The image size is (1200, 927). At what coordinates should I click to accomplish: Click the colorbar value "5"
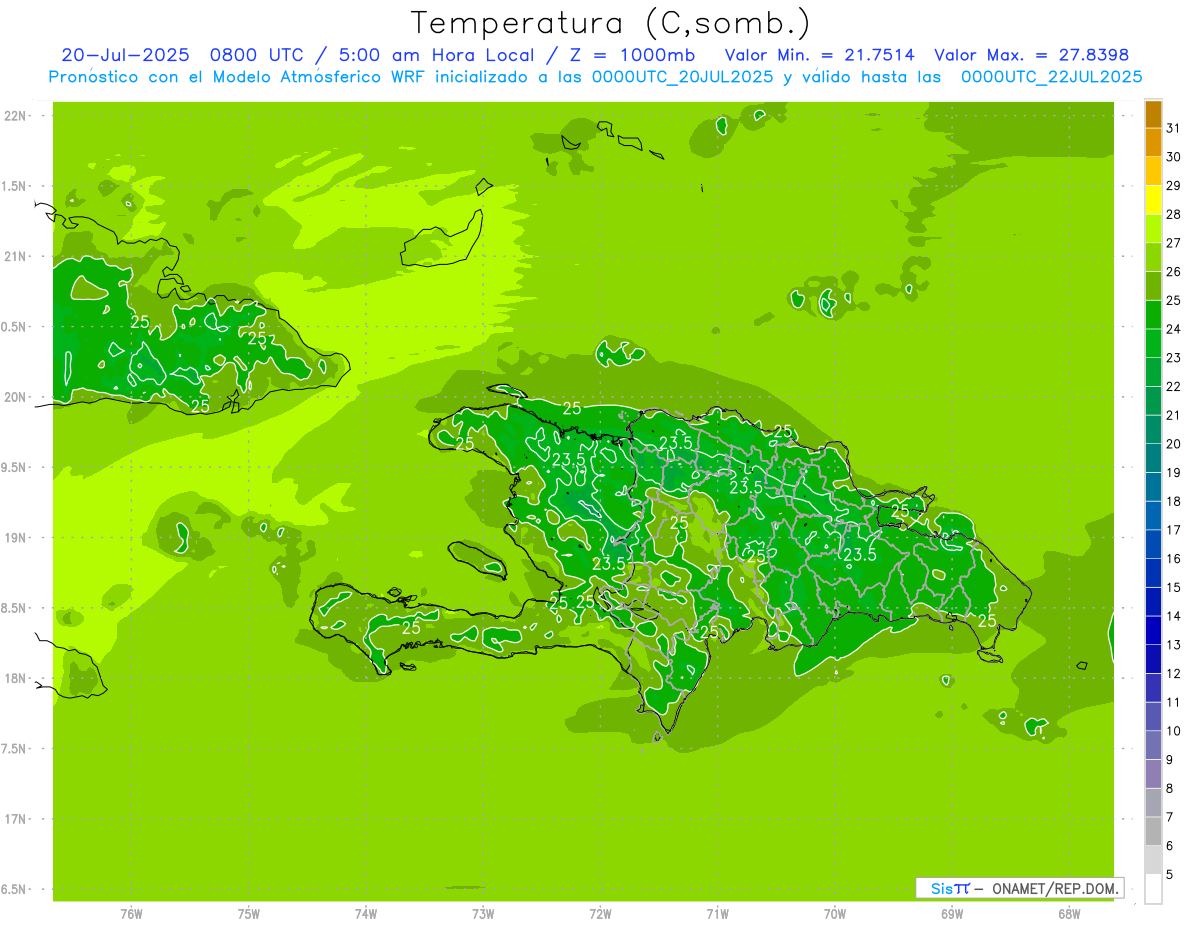coord(1170,875)
